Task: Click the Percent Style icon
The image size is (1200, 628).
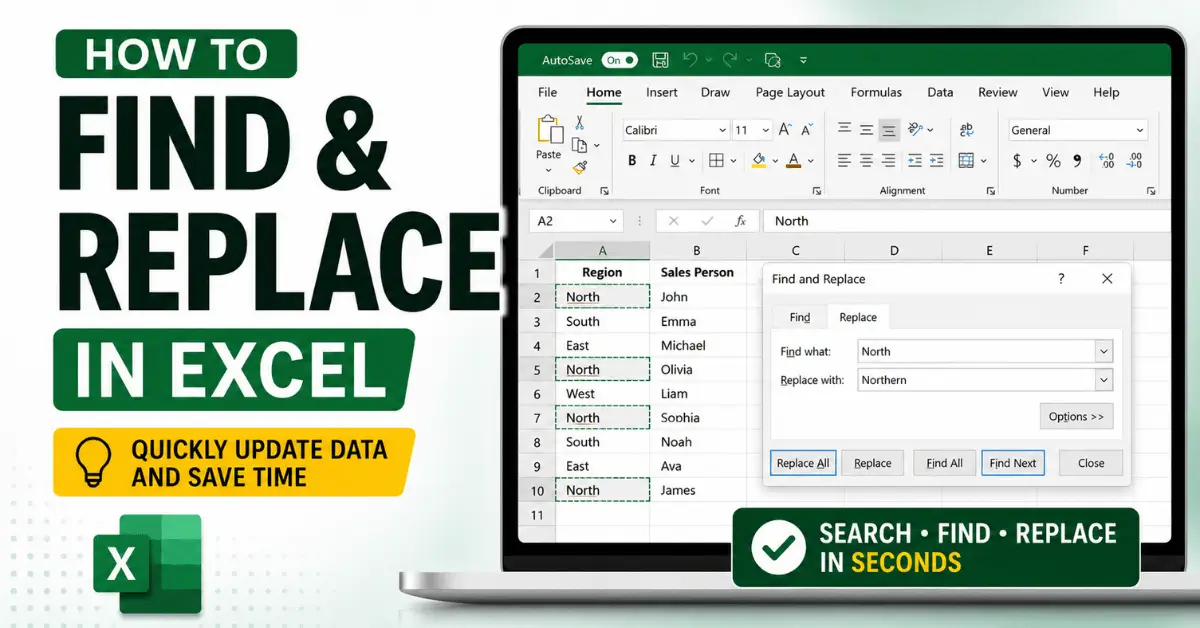Action: click(1053, 160)
